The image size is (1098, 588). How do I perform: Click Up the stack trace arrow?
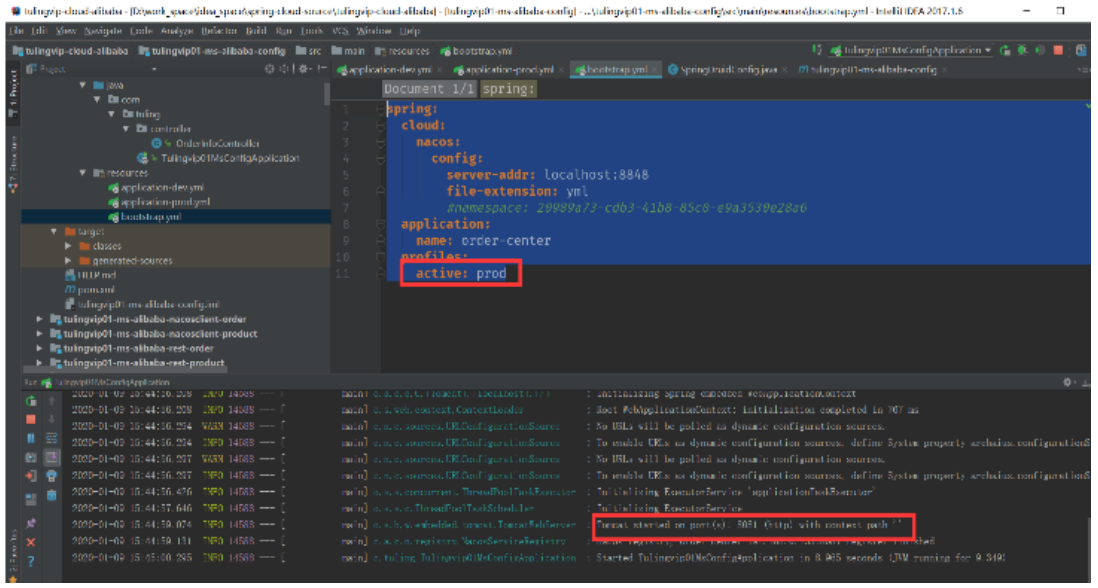tap(52, 401)
